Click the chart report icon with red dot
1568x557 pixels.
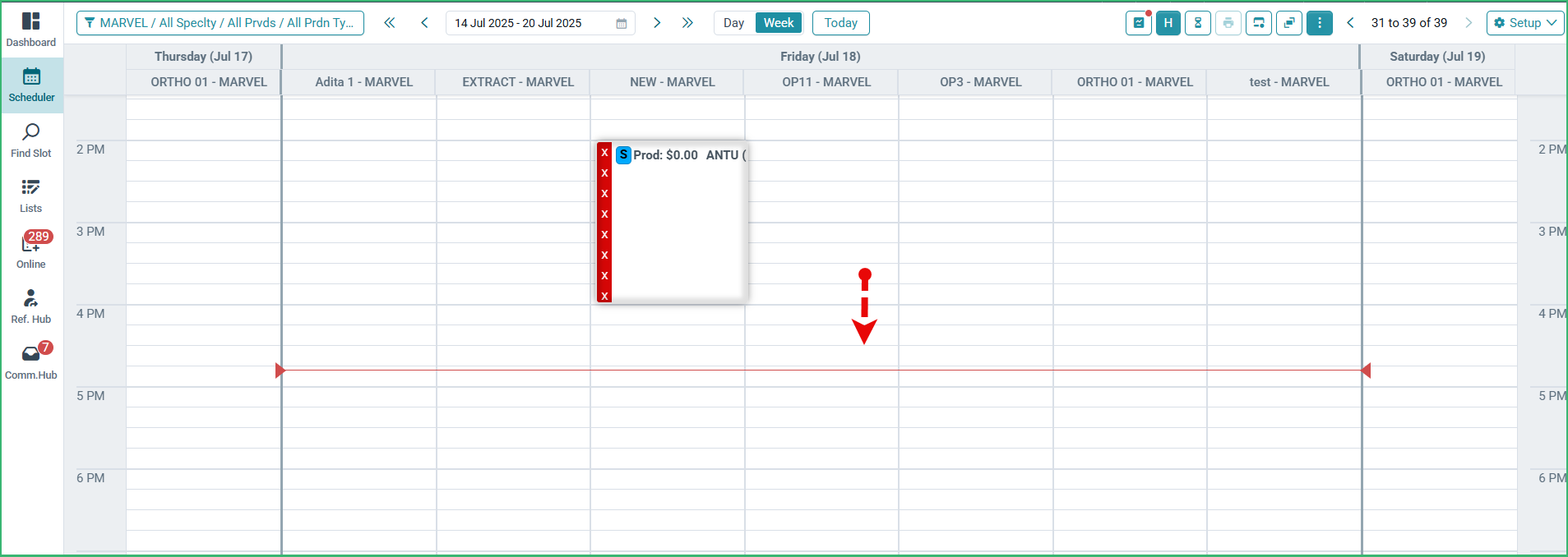point(1139,23)
